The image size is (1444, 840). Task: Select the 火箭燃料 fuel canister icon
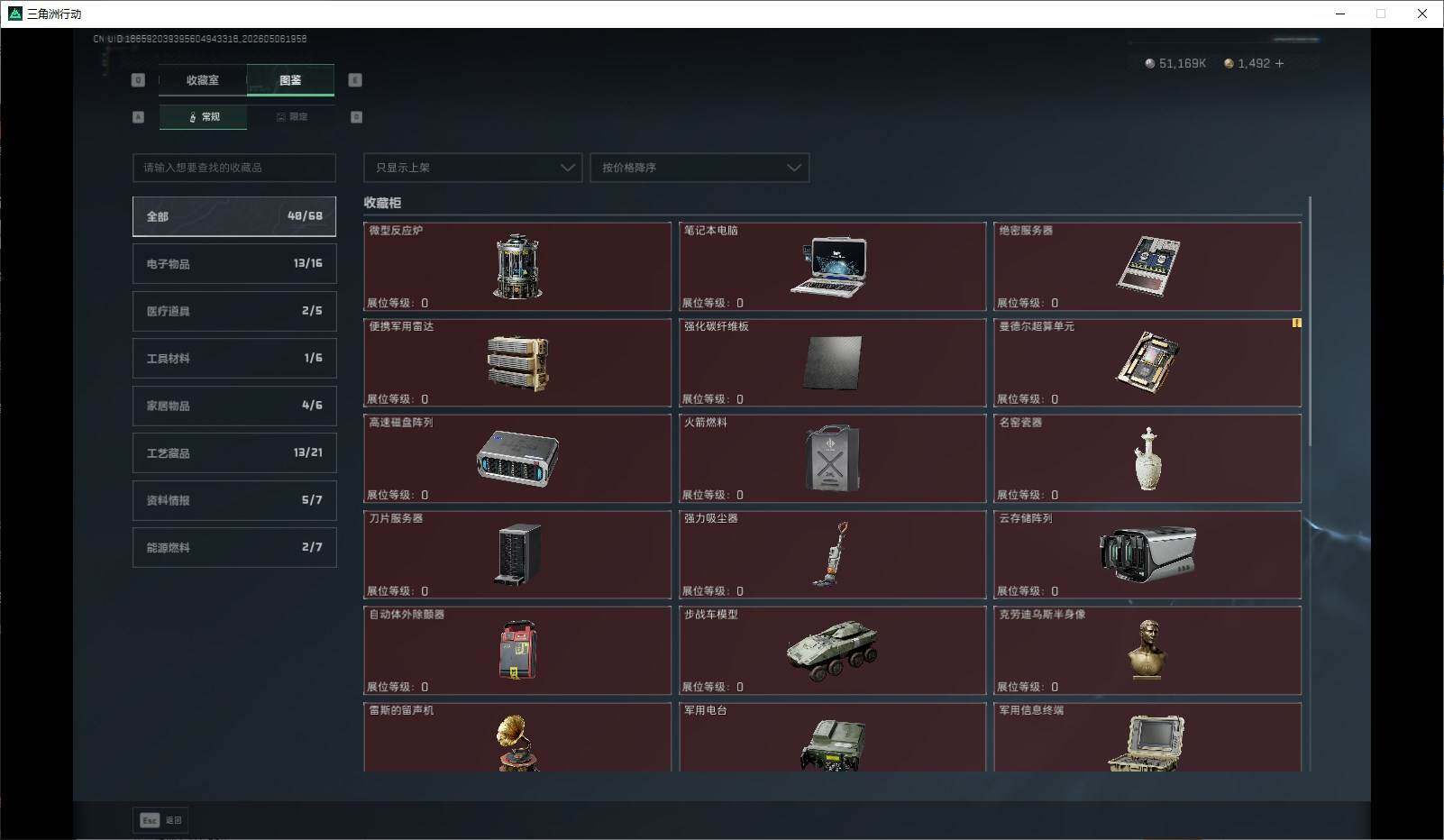click(x=832, y=458)
